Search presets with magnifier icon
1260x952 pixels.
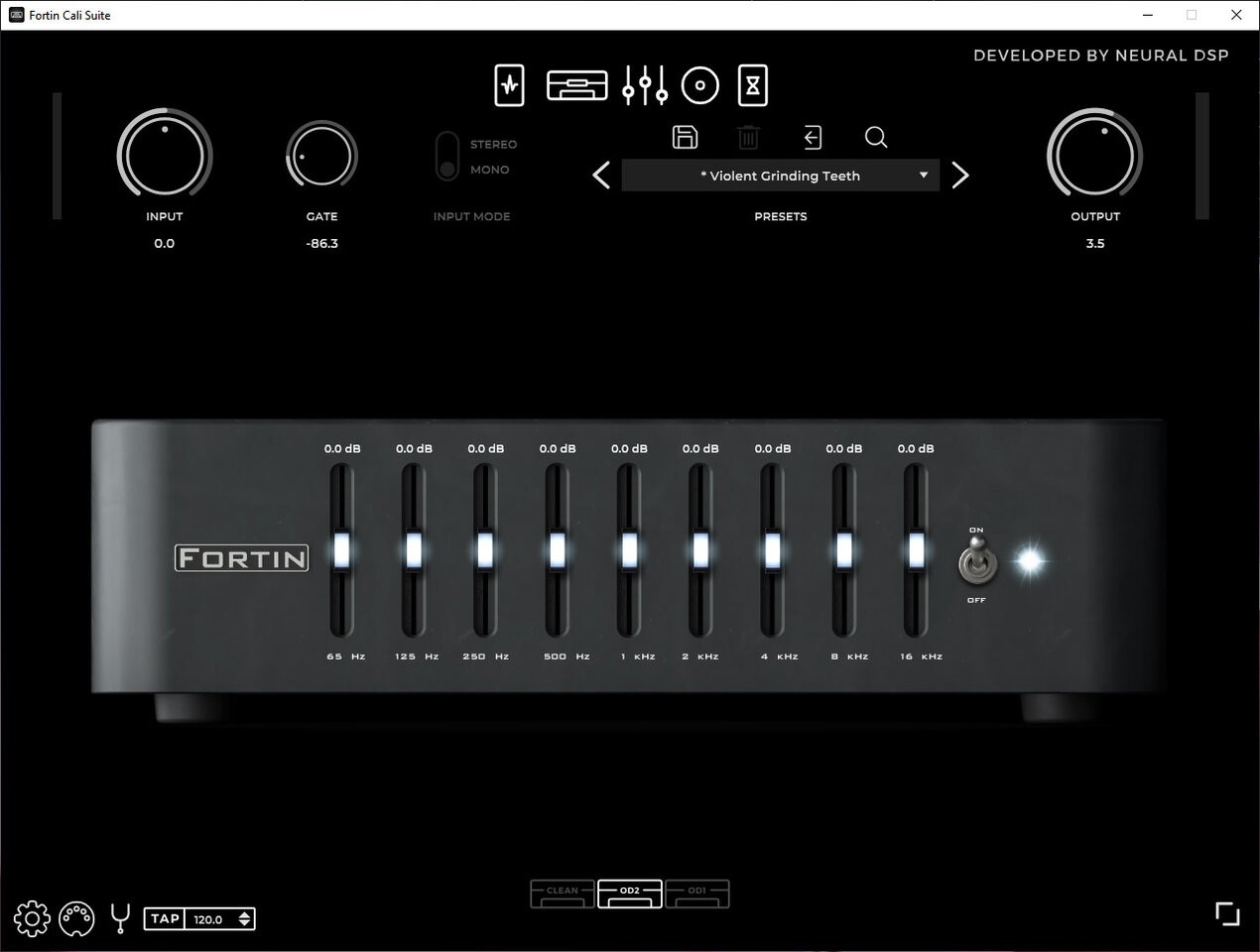click(876, 137)
